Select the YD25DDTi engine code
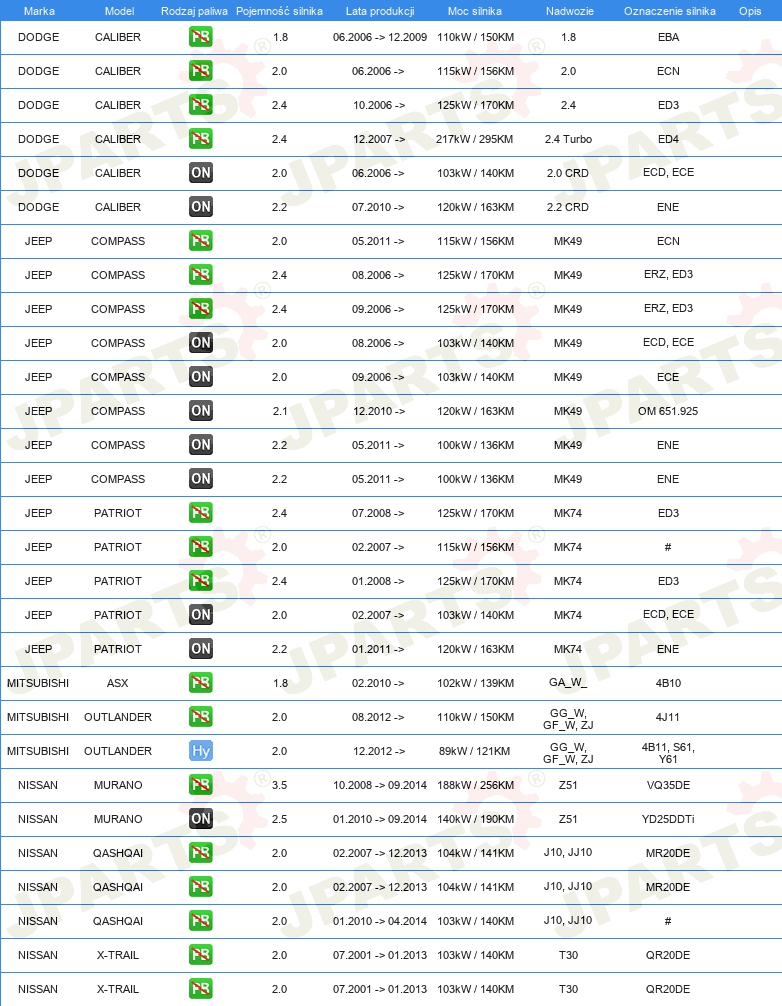This screenshot has height=1006, width=782. click(668, 819)
